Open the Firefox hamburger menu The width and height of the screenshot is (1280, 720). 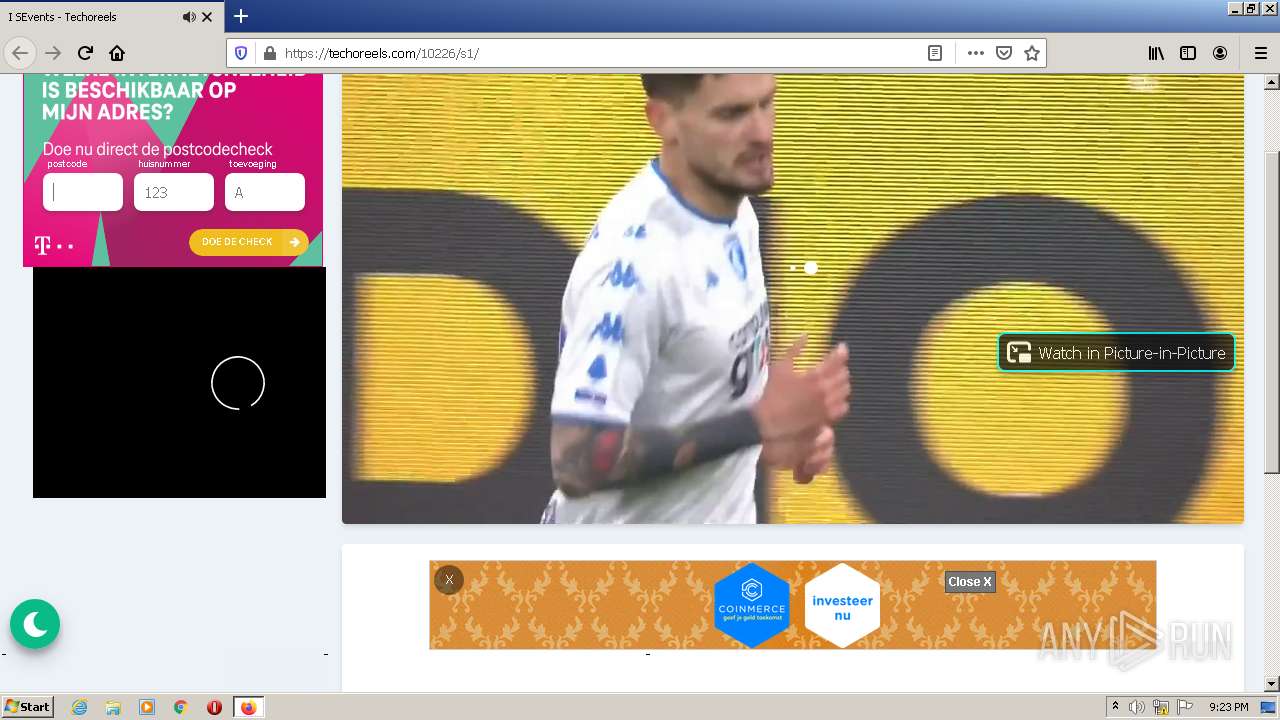point(1260,53)
